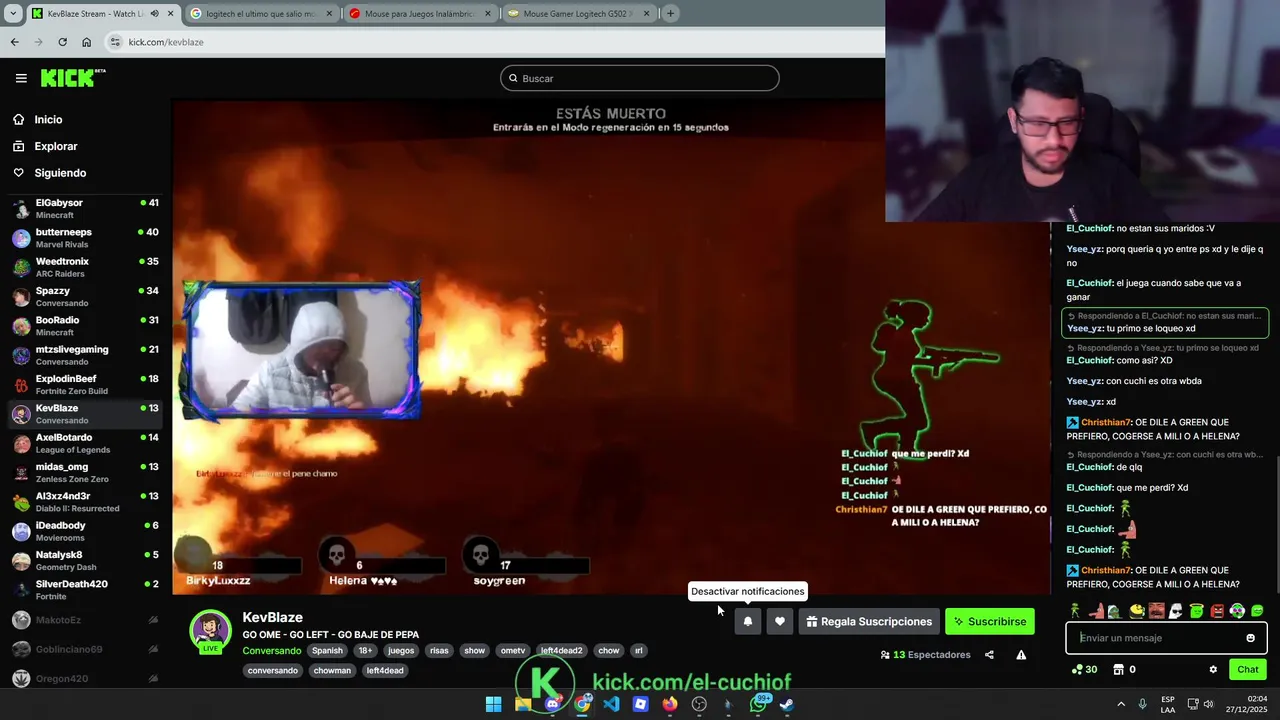Insert the Patrick emote
Viewport: 1280px width, 720px height.
(x=1097, y=611)
